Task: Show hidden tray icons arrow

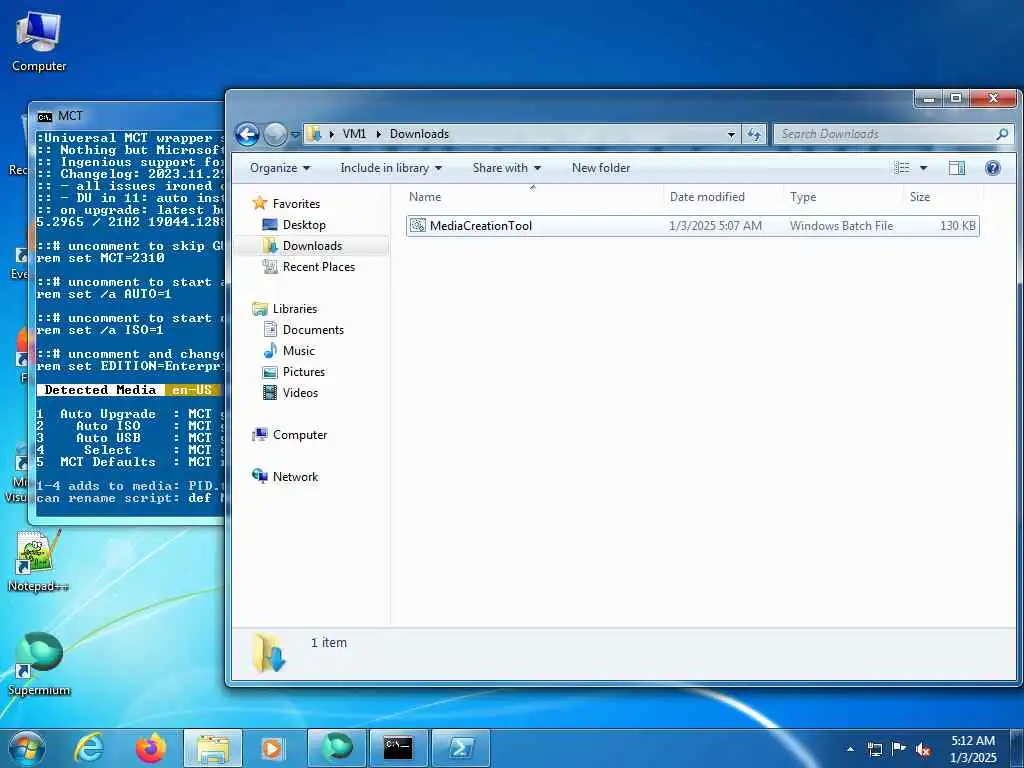Action: (x=850, y=749)
